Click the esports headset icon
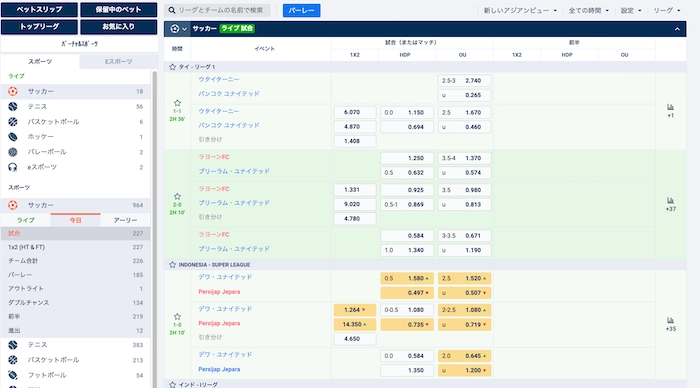Image resolution: width=700 pixels, height=388 pixels. [x=13, y=167]
